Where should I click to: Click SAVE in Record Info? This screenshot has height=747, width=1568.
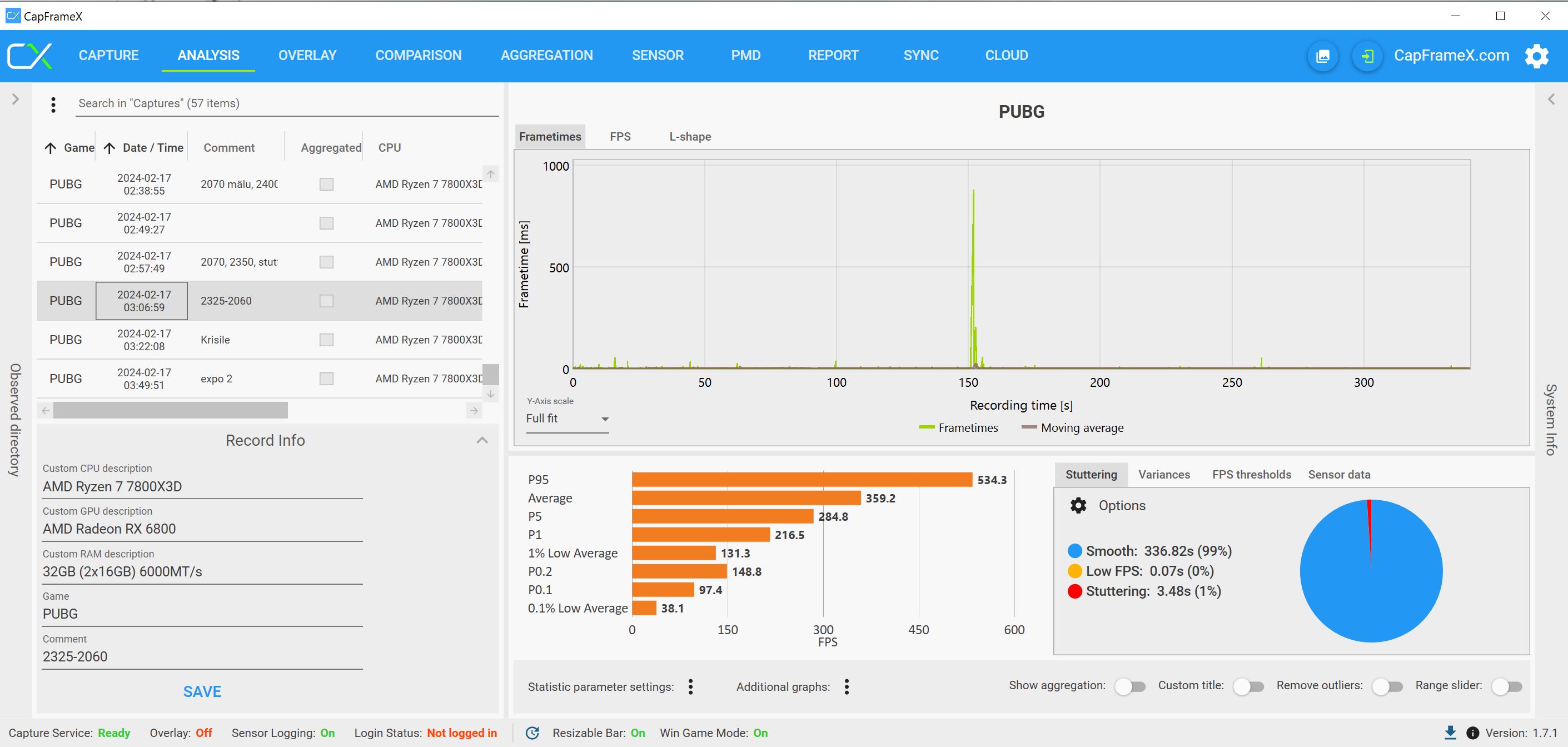click(x=202, y=691)
